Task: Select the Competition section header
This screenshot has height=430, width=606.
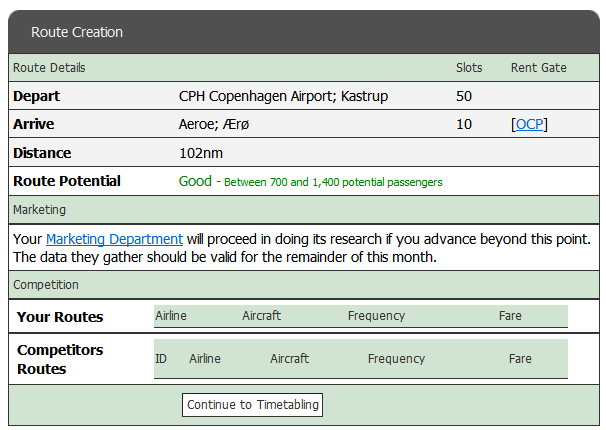Action: 45,285
